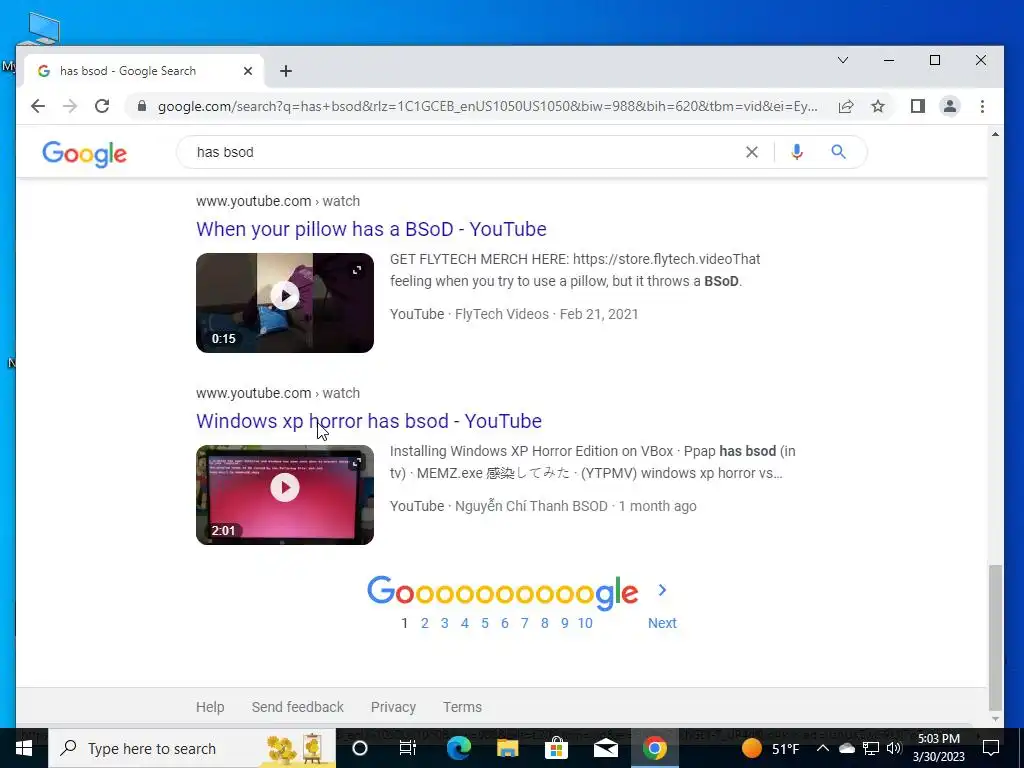
Task: Clear the search query with X
Action: (x=752, y=152)
